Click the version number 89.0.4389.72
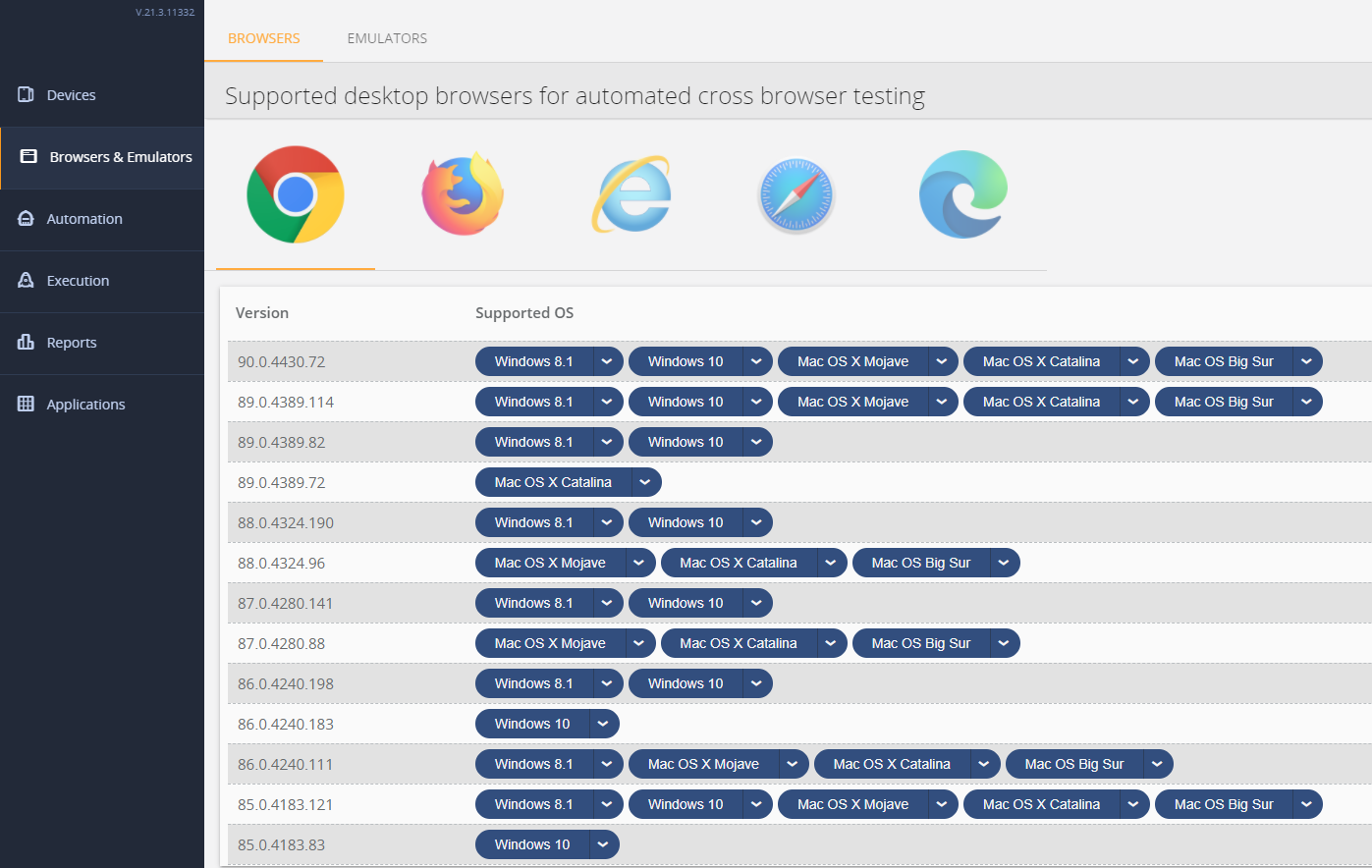 tap(281, 482)
